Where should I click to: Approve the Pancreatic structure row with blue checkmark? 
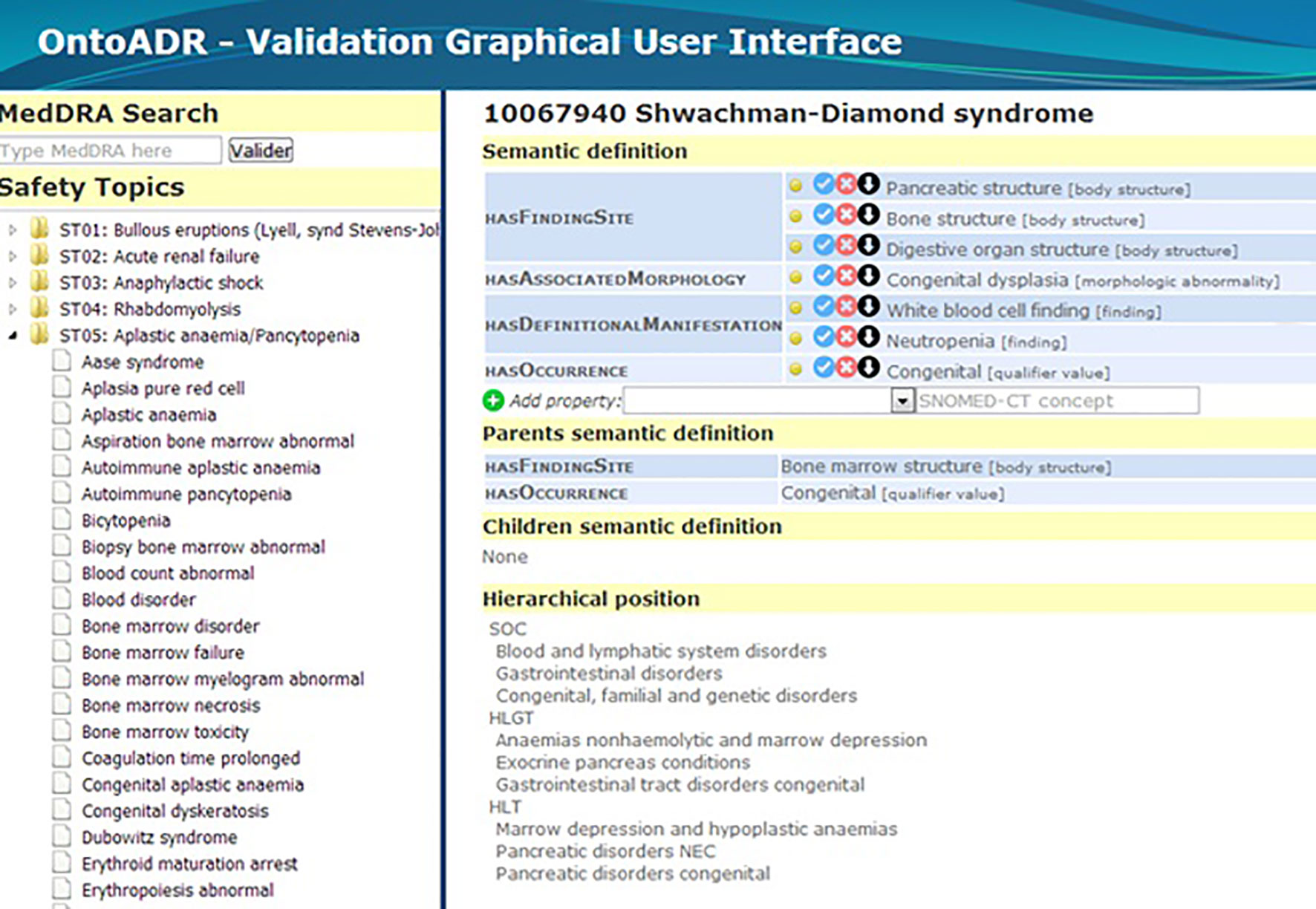(824, 183)
